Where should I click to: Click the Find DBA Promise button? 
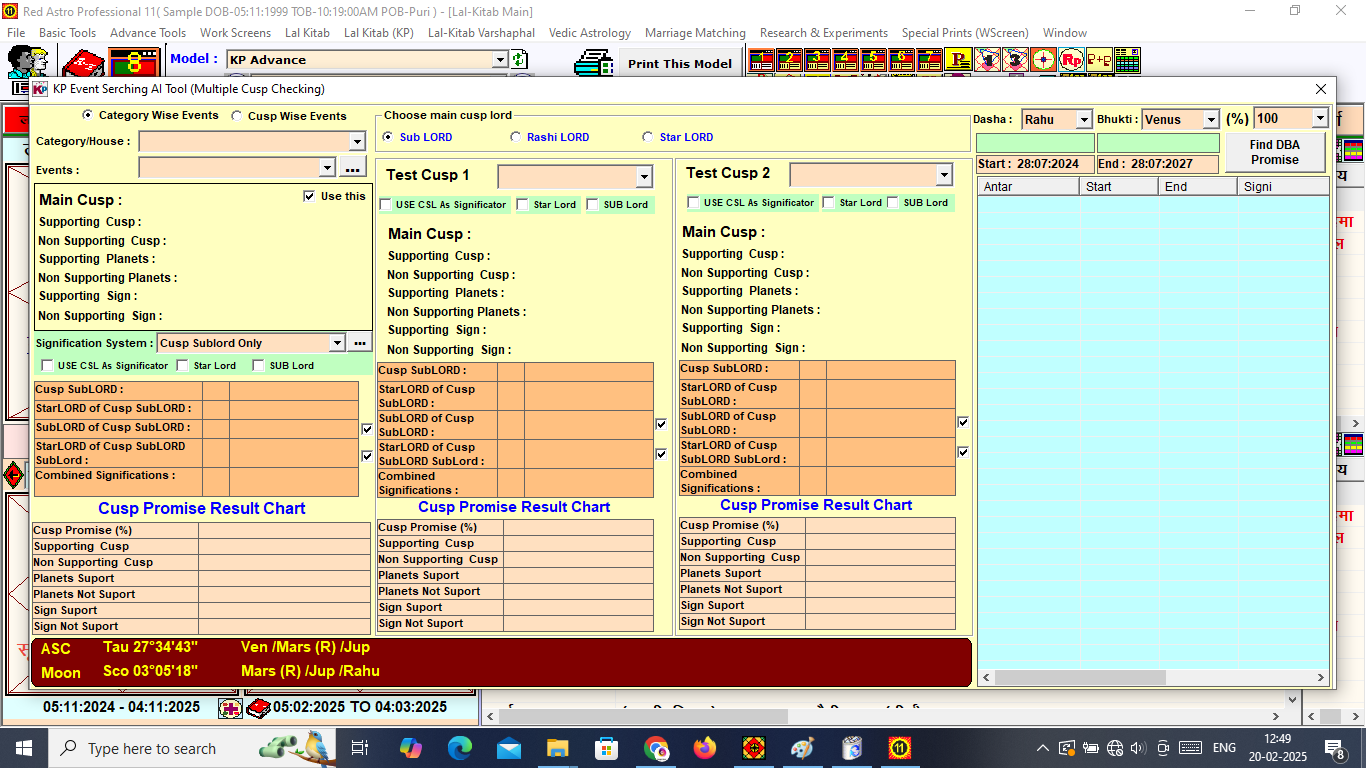point(1274,152)
